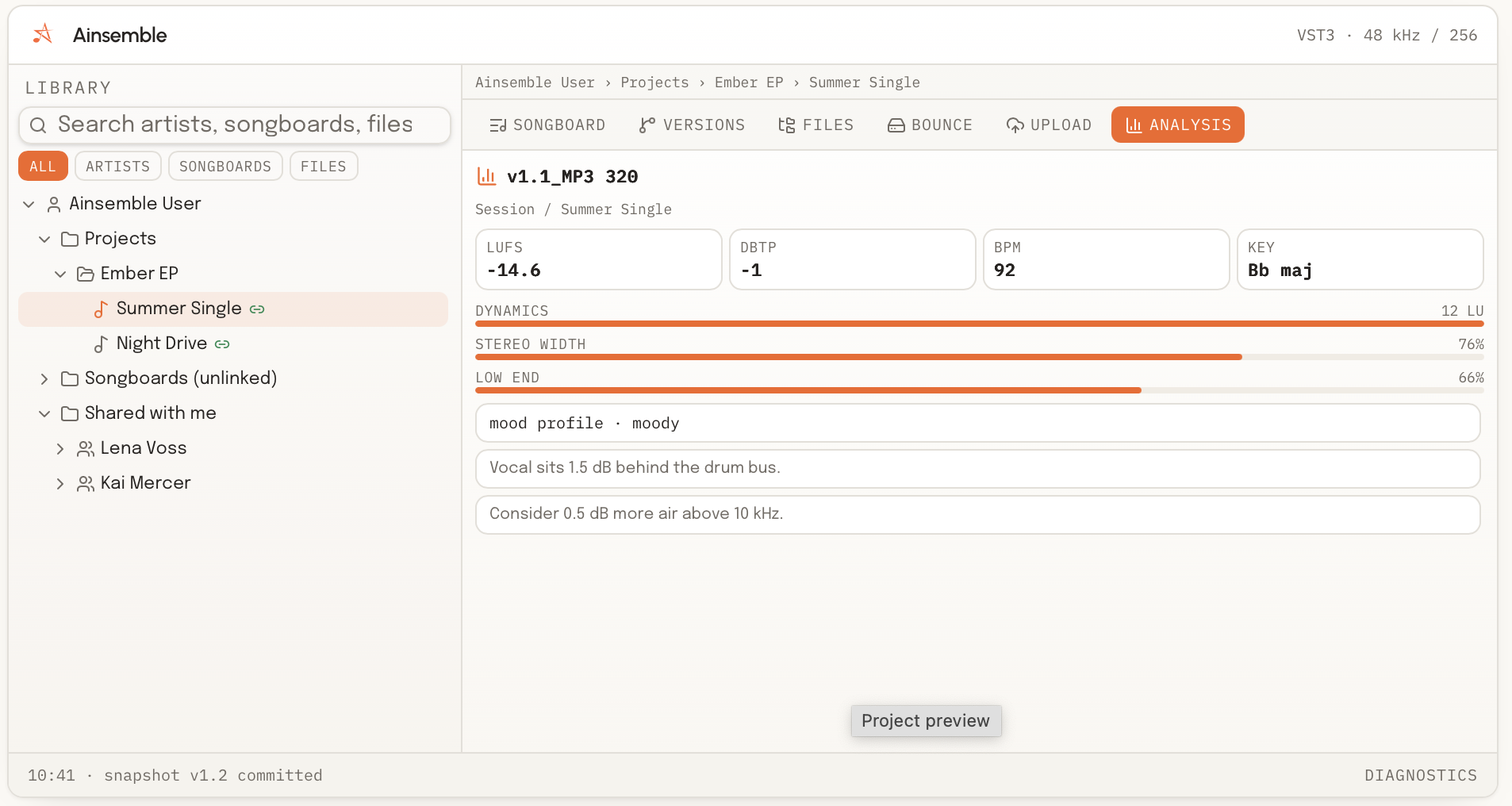
Task: Click the DBTP -1 metric card
Action: coord(853,259)
